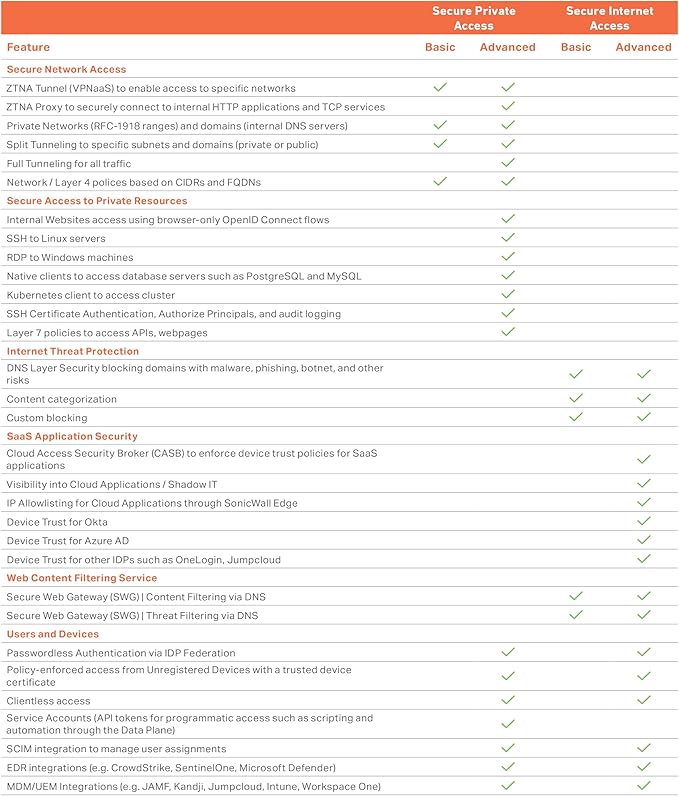Click the checkmark for Device Trust for Okta
Viewport: 679px width, 796px height.
point(643,521)
